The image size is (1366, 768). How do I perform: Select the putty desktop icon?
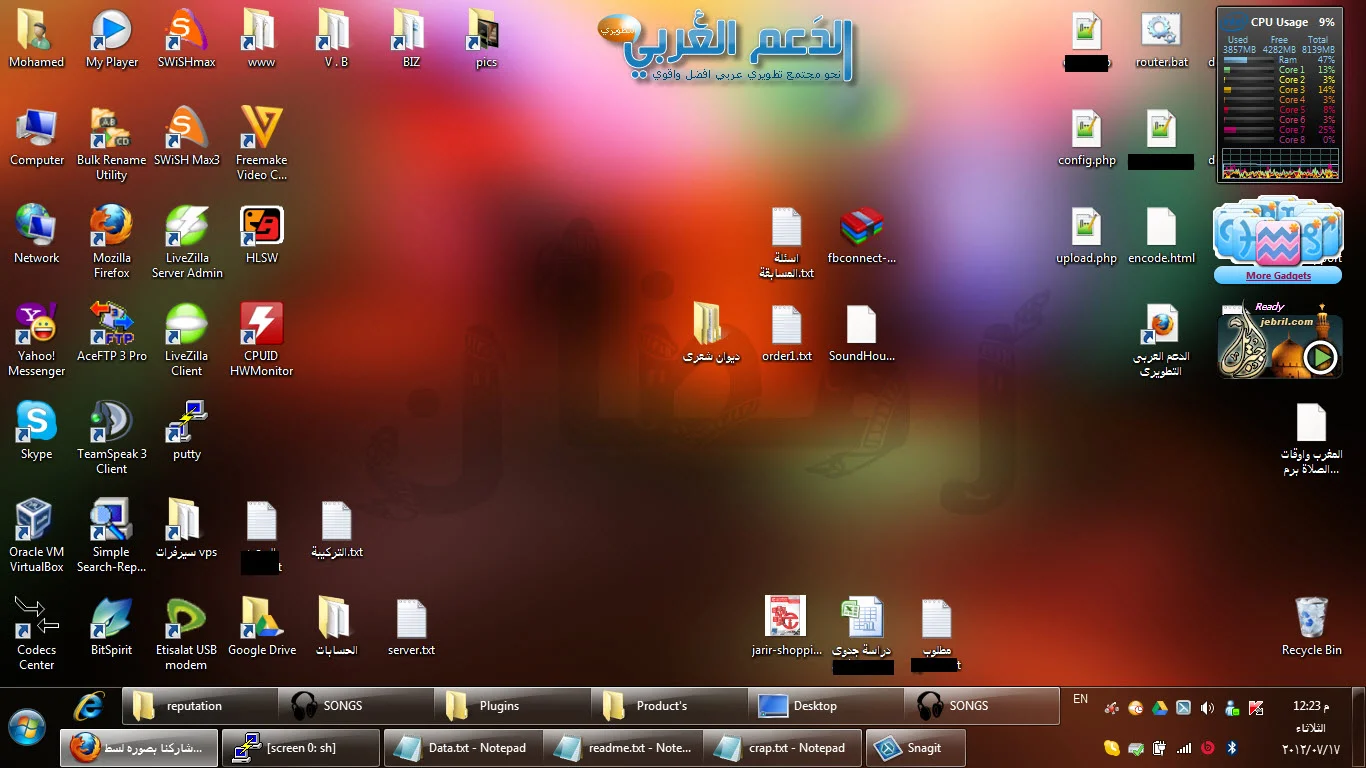(x=186, y=423)
